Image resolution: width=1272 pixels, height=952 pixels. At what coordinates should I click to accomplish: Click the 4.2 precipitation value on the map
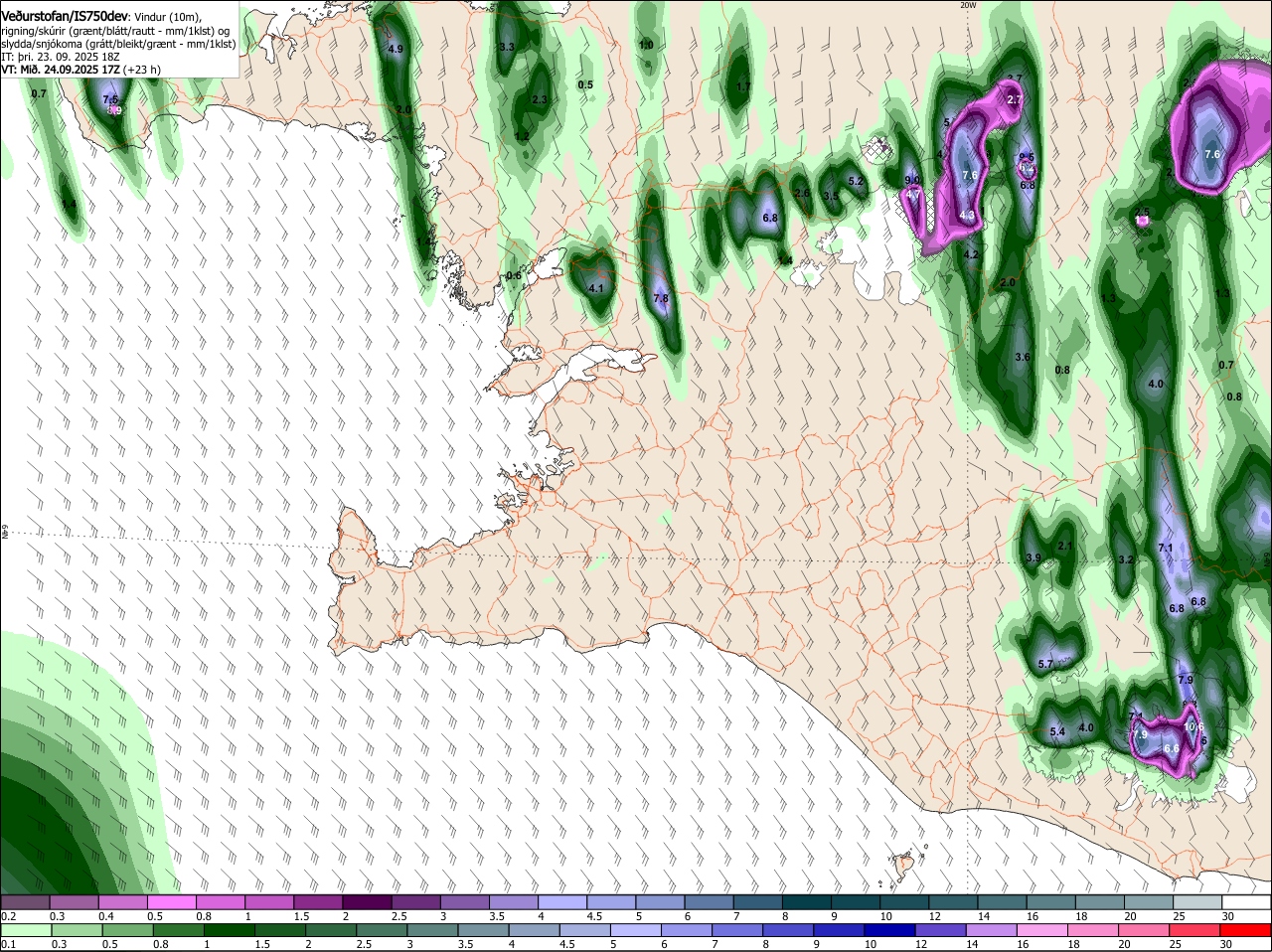click(x=972, y=255)
